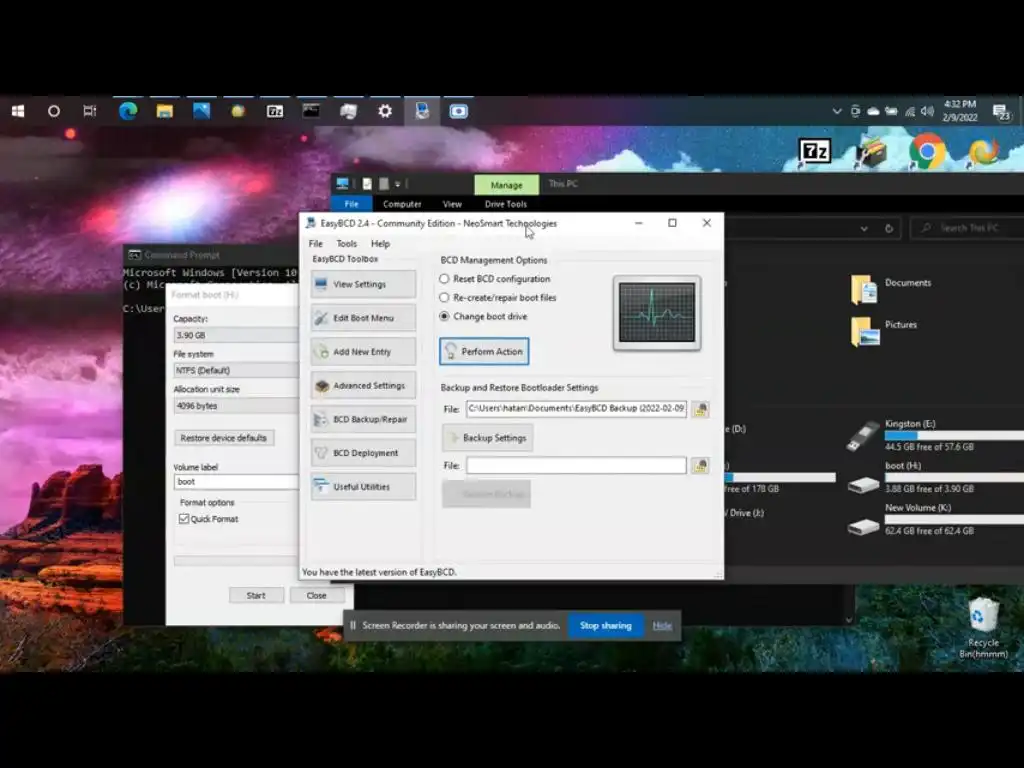Click the Perform Action button

[484, 351]
